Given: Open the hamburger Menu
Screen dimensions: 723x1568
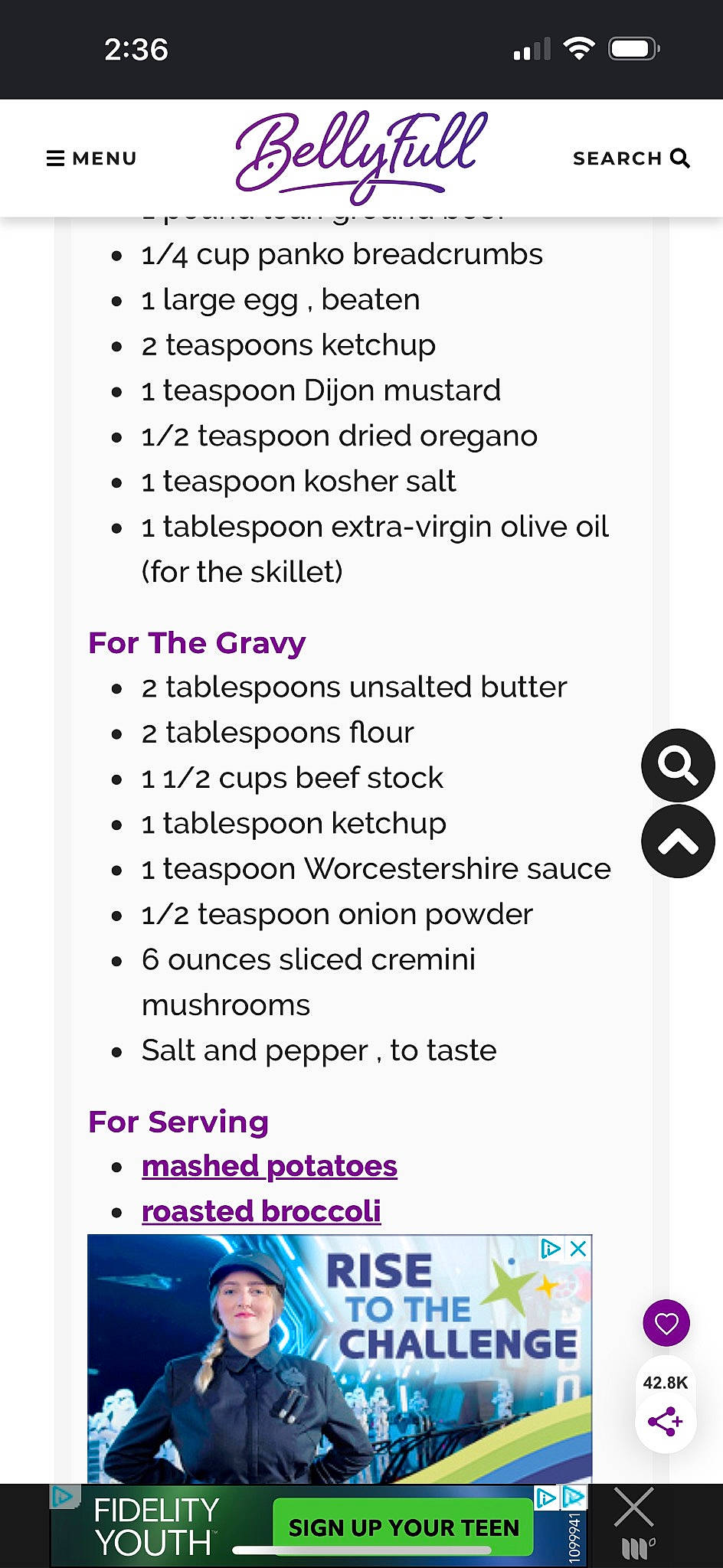Looking at the screenshot, I should click(91, 158).
